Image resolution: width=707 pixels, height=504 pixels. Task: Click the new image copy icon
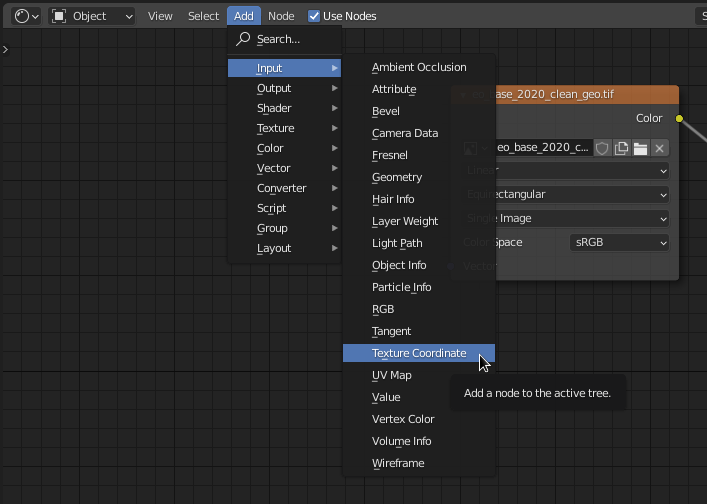621,148
